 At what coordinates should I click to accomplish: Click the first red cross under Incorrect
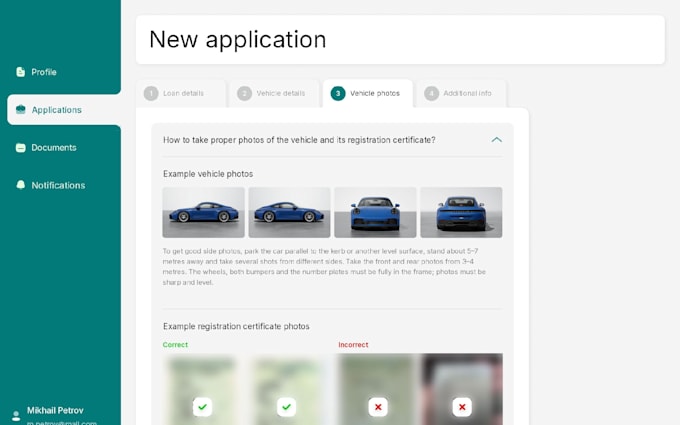(378, 407)
